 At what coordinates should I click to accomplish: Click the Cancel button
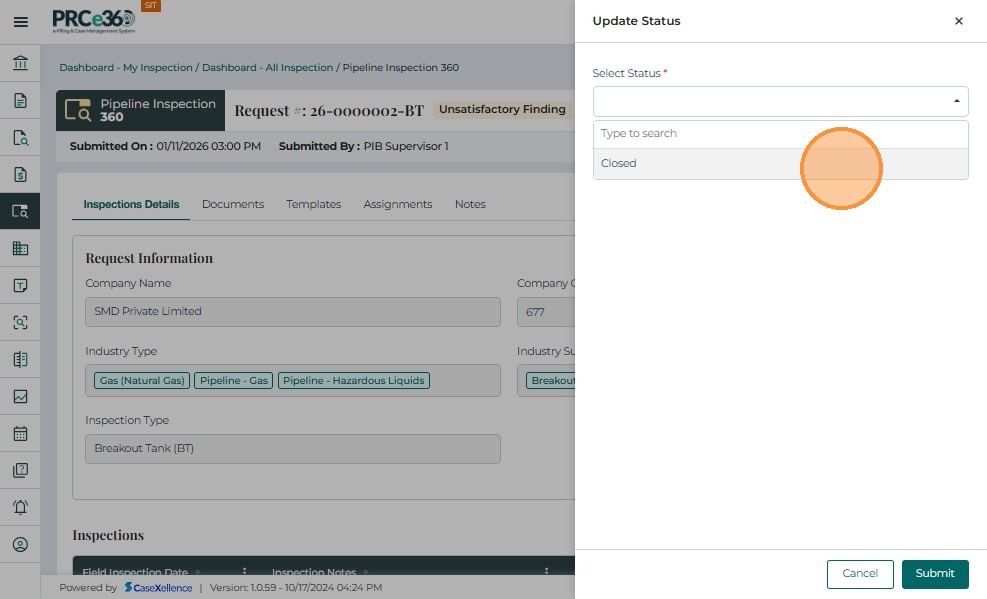coord(859,574)
